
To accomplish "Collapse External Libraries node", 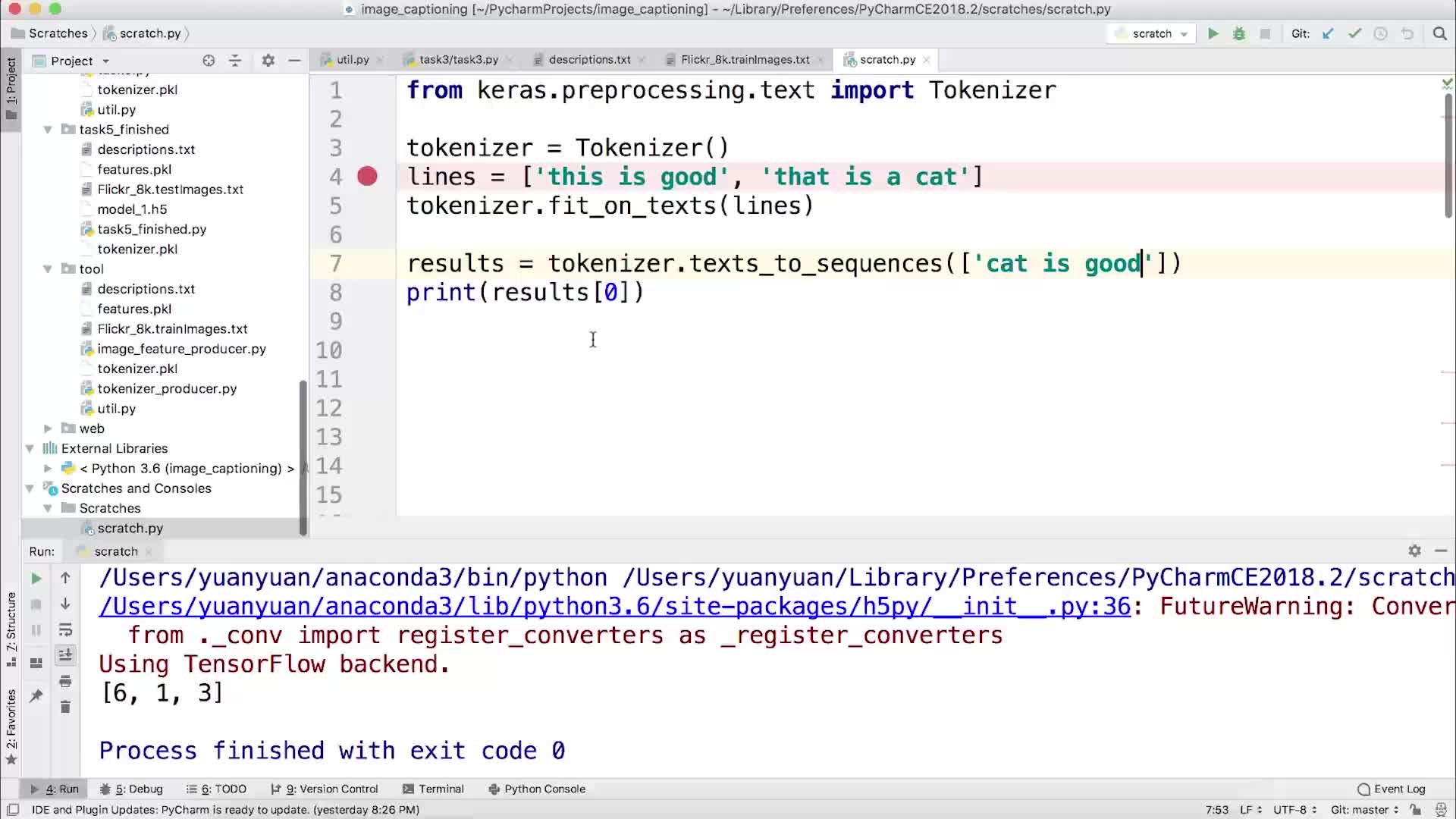I will [x=30, y=448].
